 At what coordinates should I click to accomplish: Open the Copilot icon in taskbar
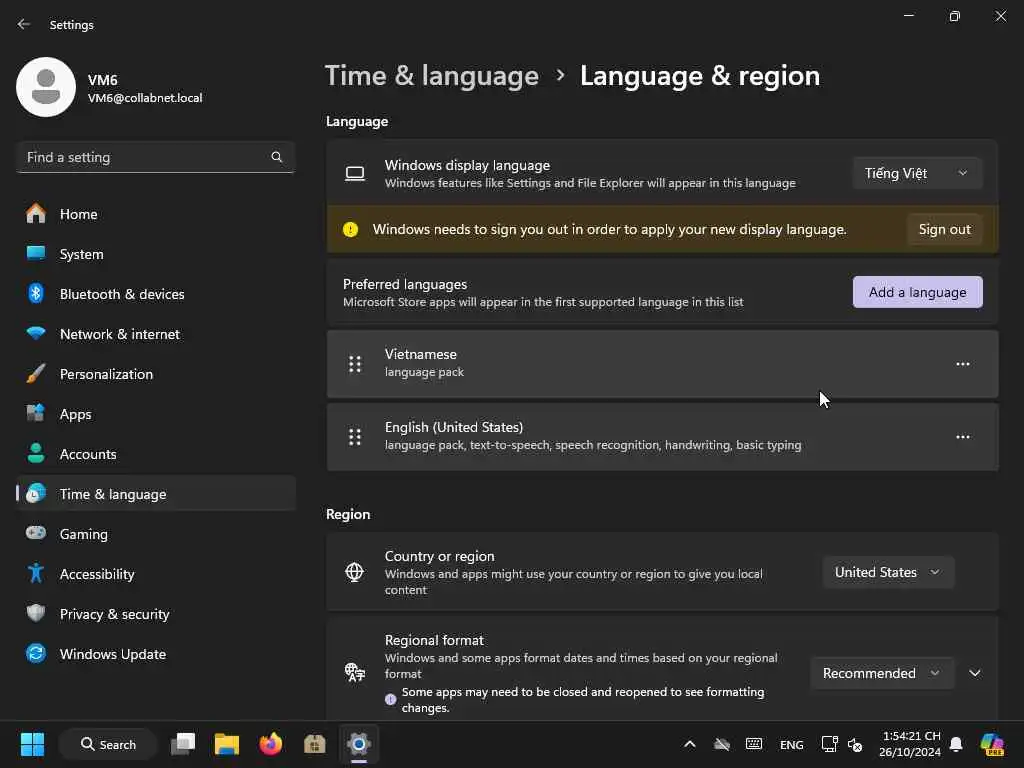[x=992, y=744]
